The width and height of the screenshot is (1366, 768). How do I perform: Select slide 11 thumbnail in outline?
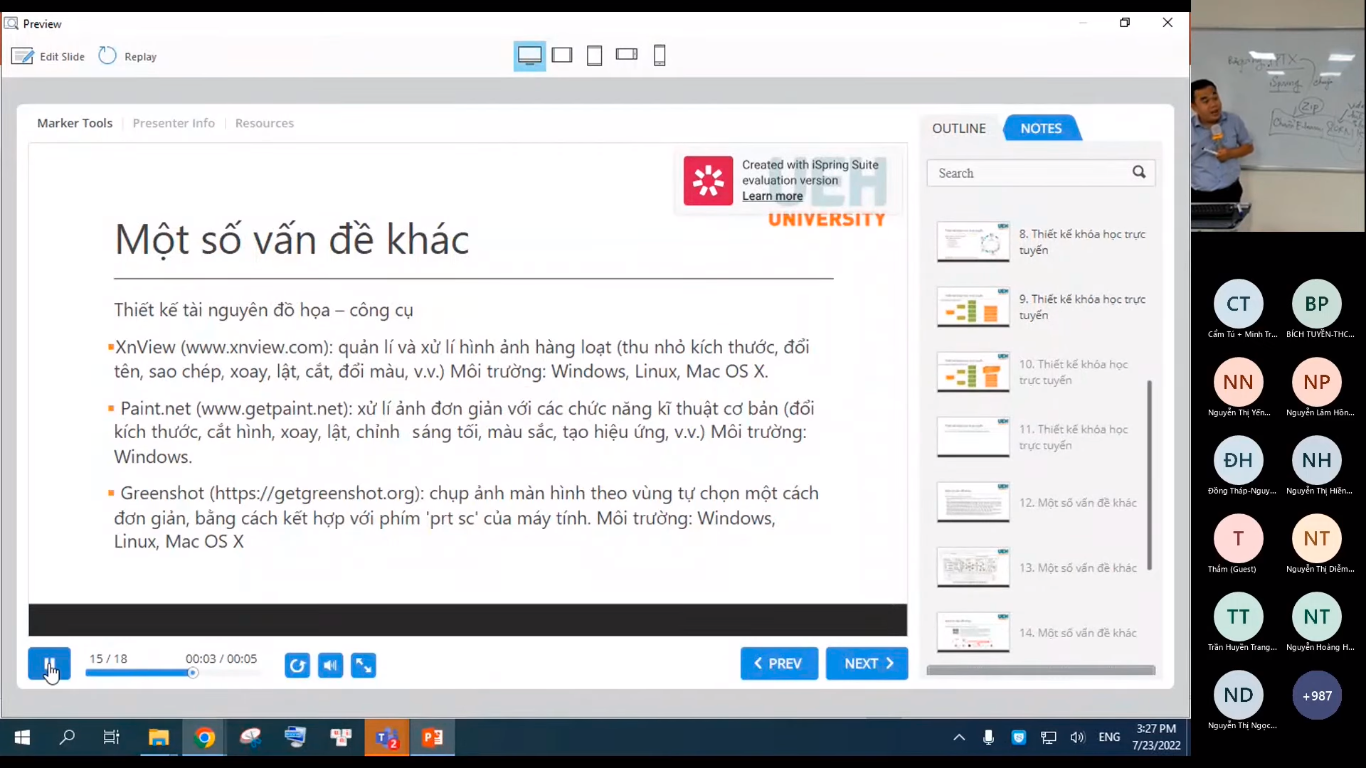tap(973, 437)
